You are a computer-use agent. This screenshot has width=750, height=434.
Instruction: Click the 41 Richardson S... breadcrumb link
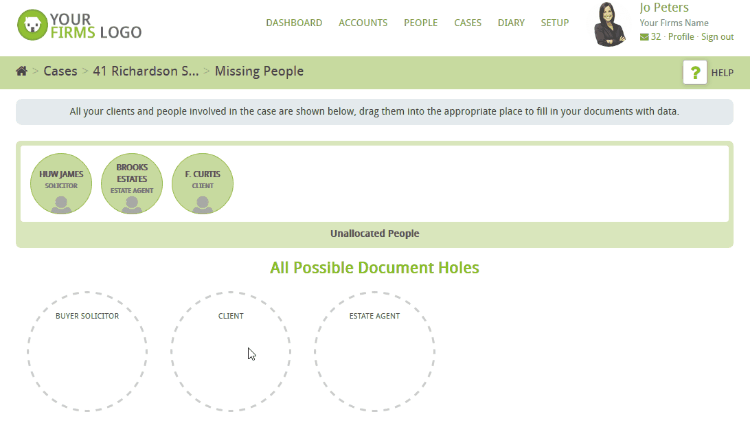tap(146, 71)
